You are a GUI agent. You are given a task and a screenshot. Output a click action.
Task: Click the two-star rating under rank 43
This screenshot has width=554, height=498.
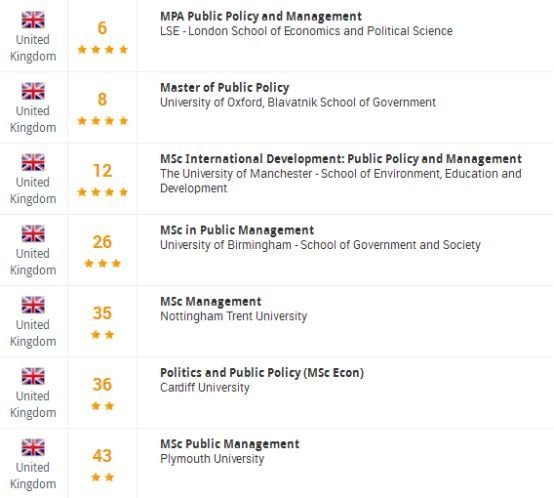(x=102, y=477)
